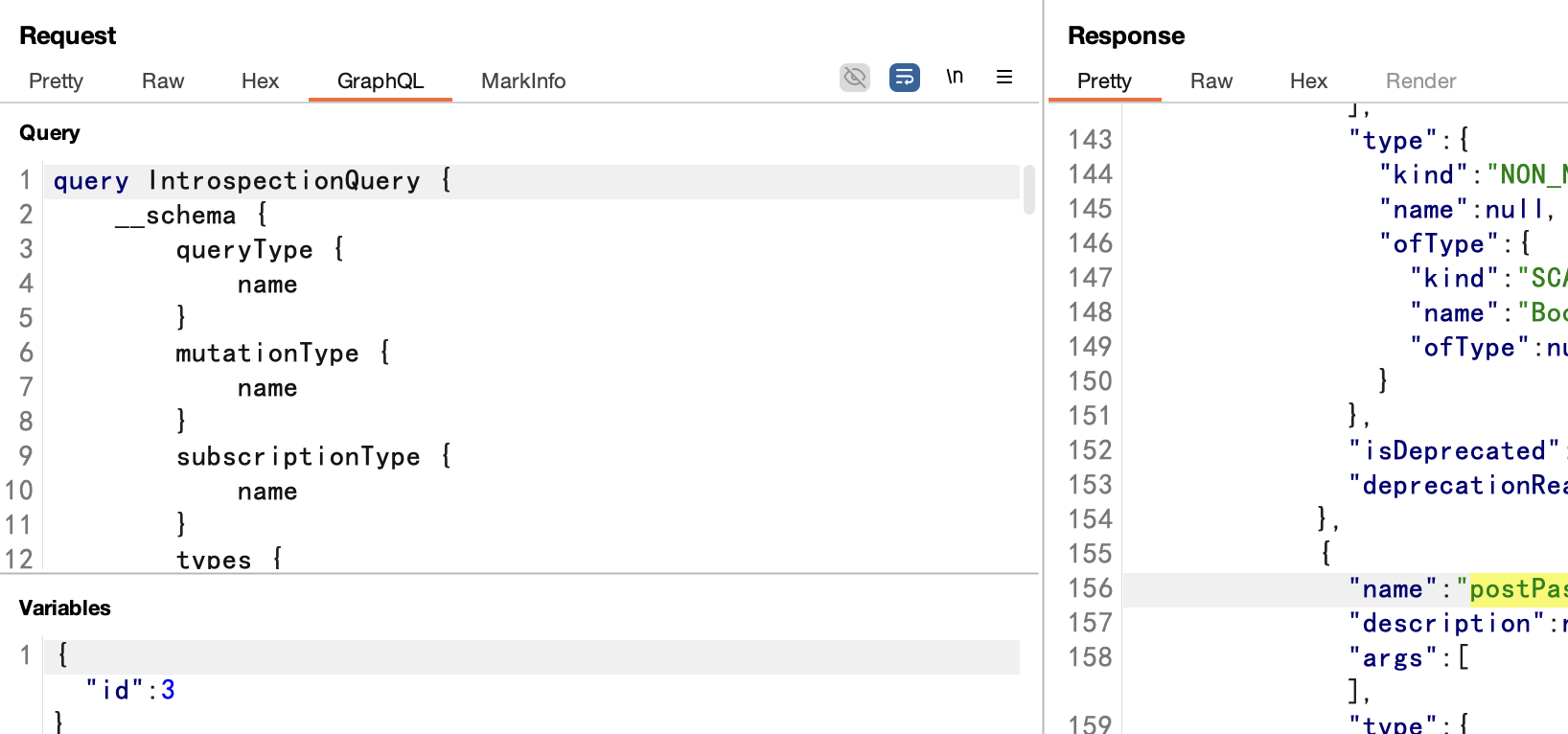Open the Request Hex tab

pos(260,81)
